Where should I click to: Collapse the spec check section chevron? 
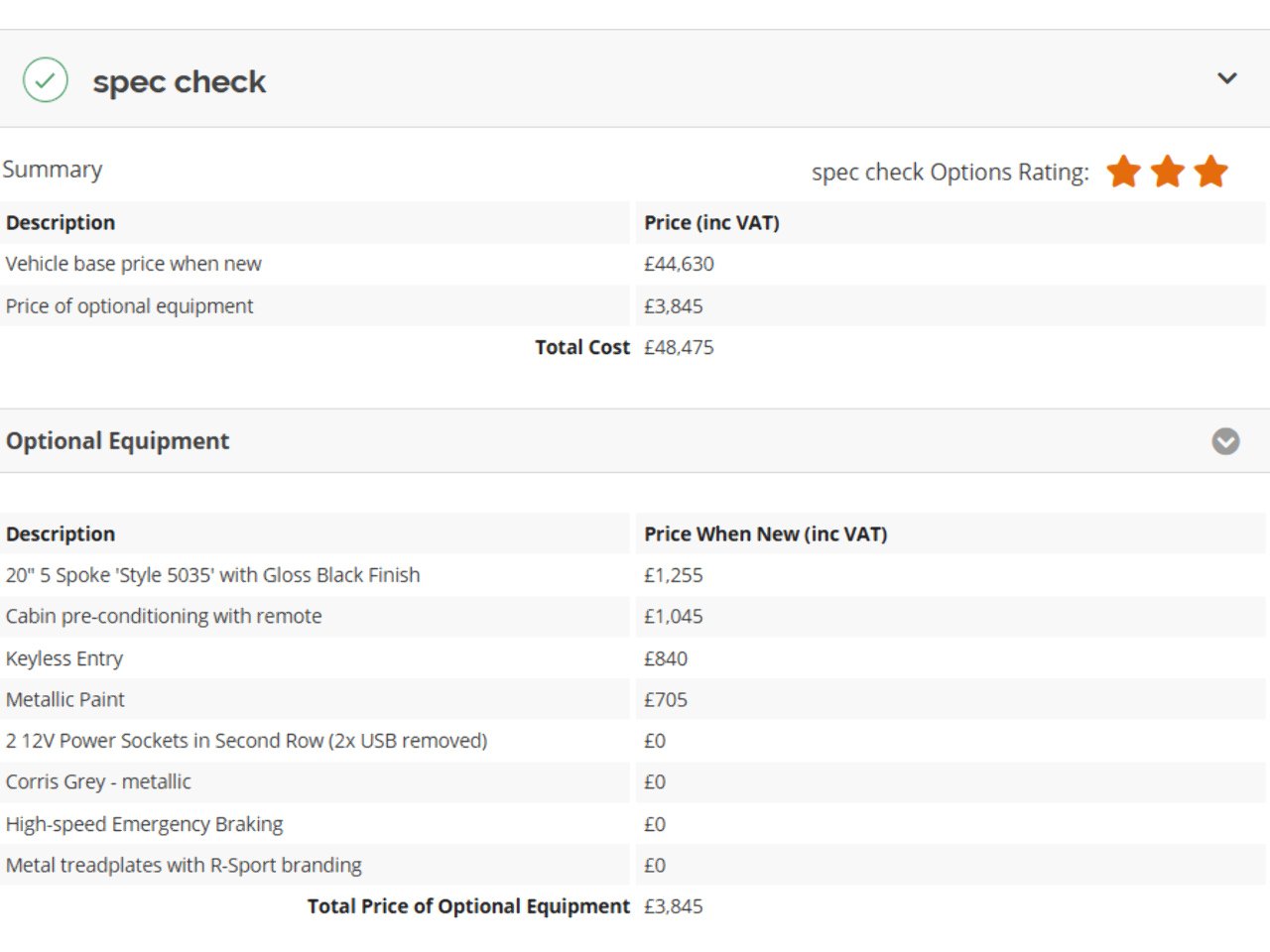point(1227,78)
